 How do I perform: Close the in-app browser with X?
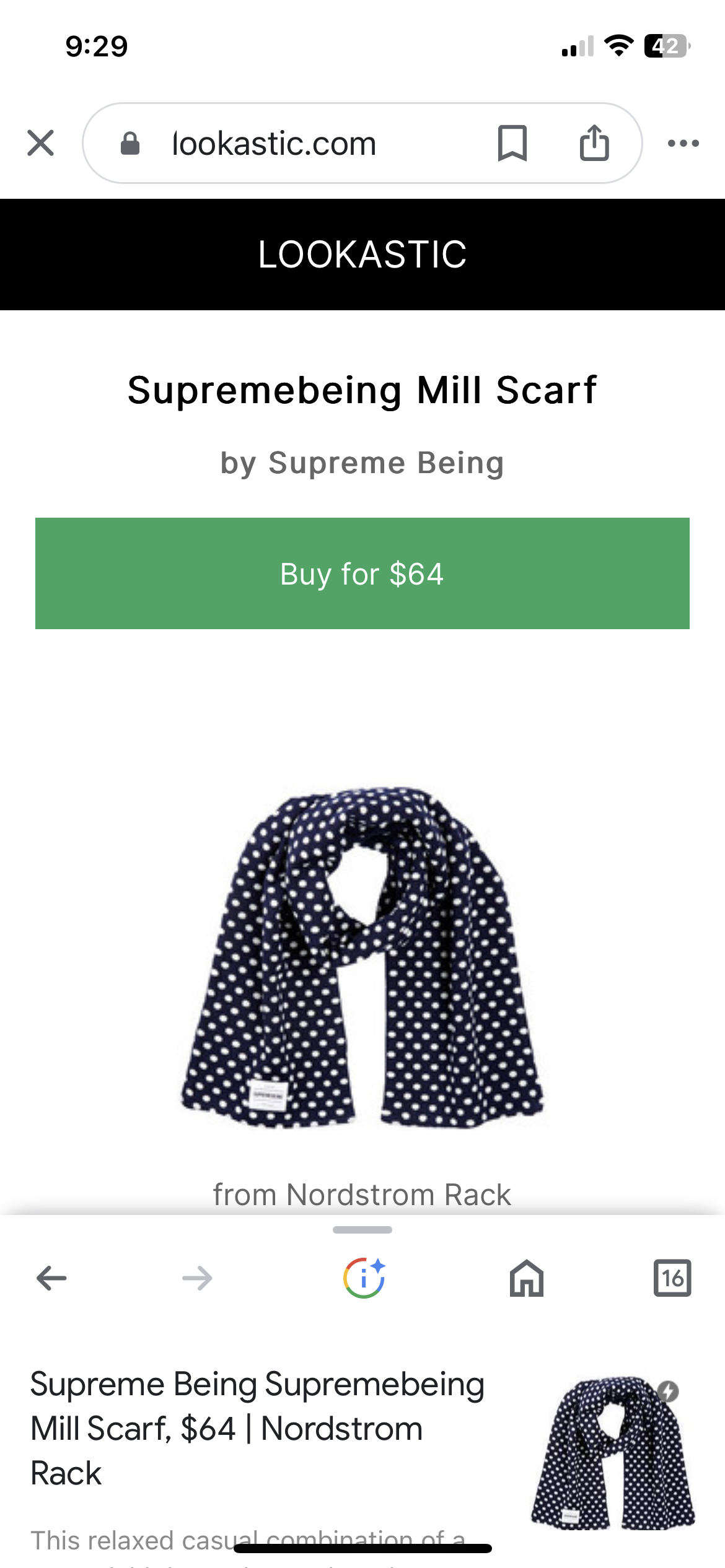click(41, 143)
